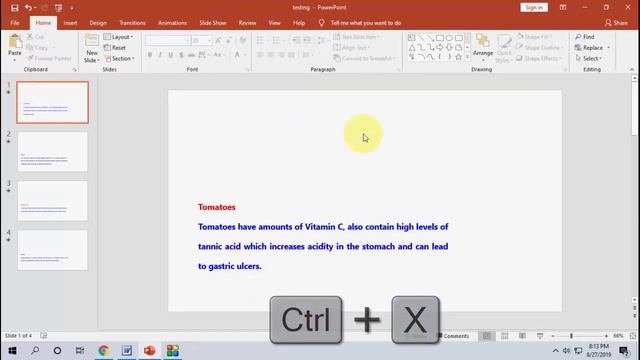Select the Down Arrow shape
Viewport: 640px width, 360px height.
pos(449,48)
